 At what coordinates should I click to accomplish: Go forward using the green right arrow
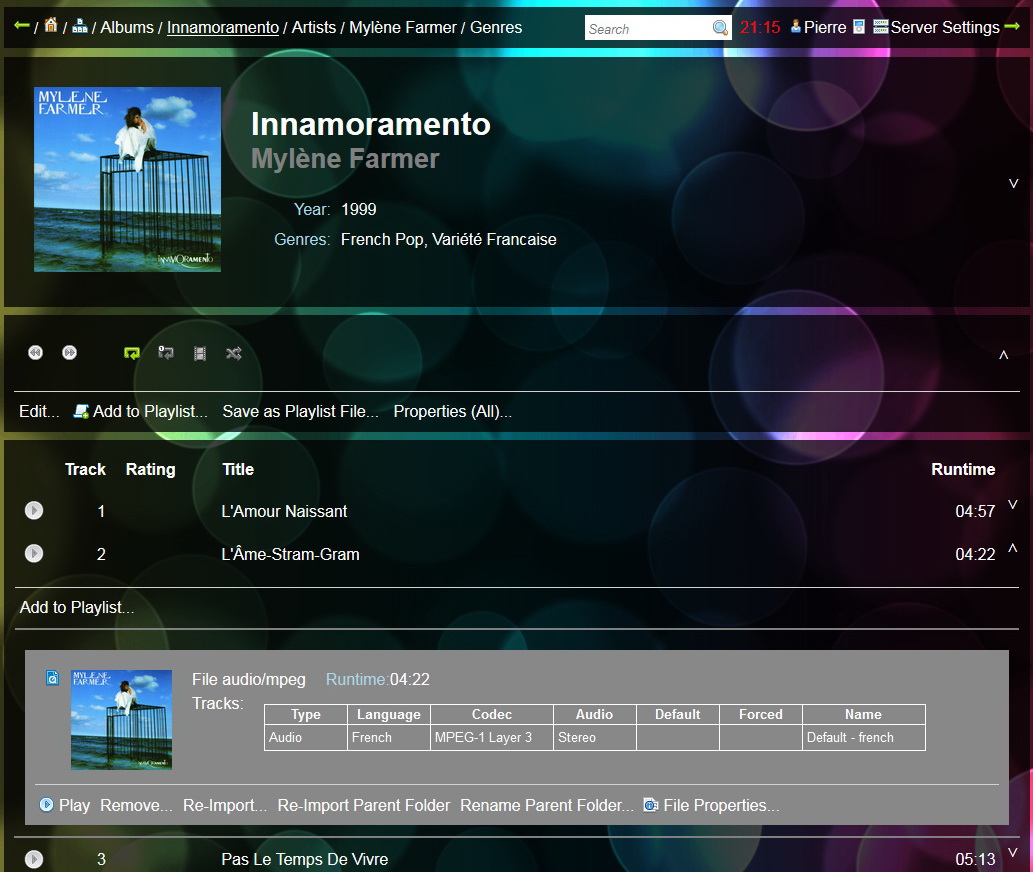point(1012,27)
